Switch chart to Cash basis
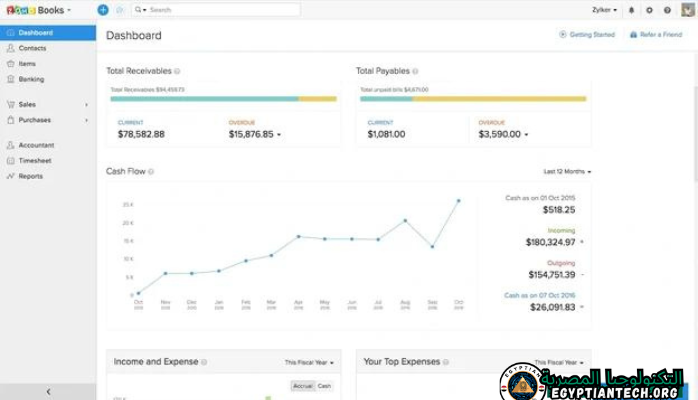Viewport: 698px width, 400px height. click(324, 385)
